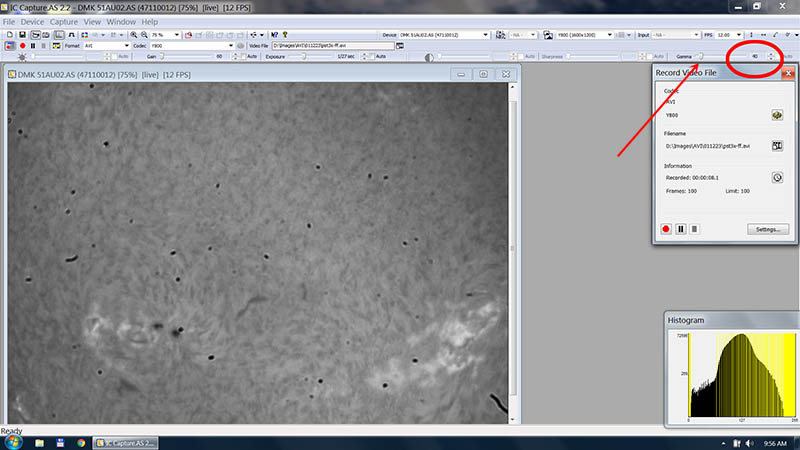The width and height of the screenshot is (800, 450).
Task: Click the Gamma slider handle
Action: (x=700, y=56)
